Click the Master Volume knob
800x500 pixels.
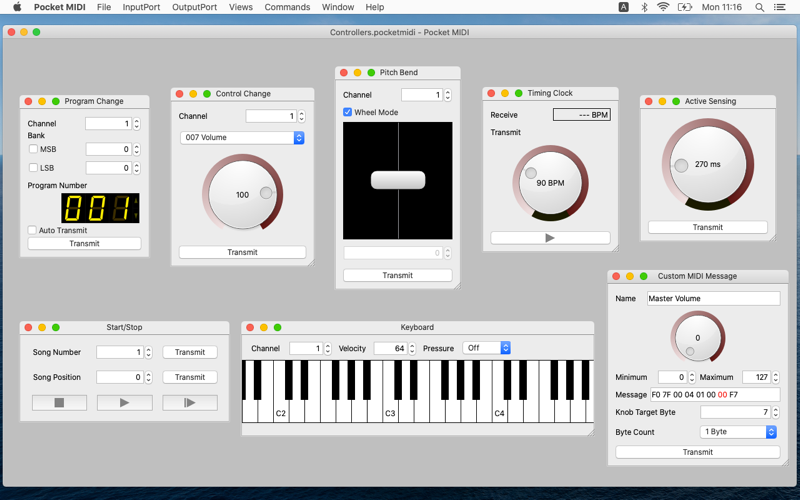pos(697,337)
